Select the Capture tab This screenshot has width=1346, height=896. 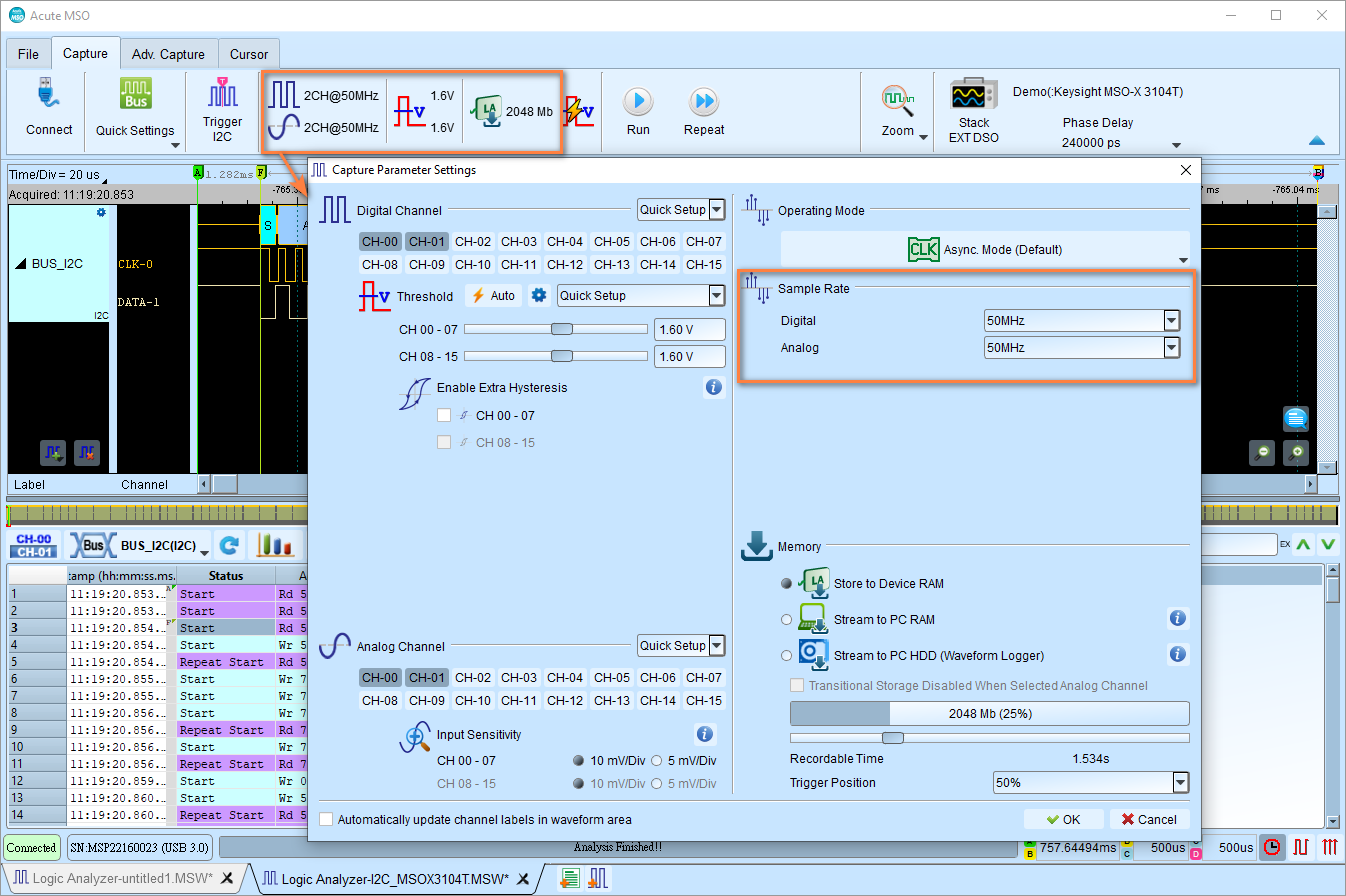pos(85,53)
